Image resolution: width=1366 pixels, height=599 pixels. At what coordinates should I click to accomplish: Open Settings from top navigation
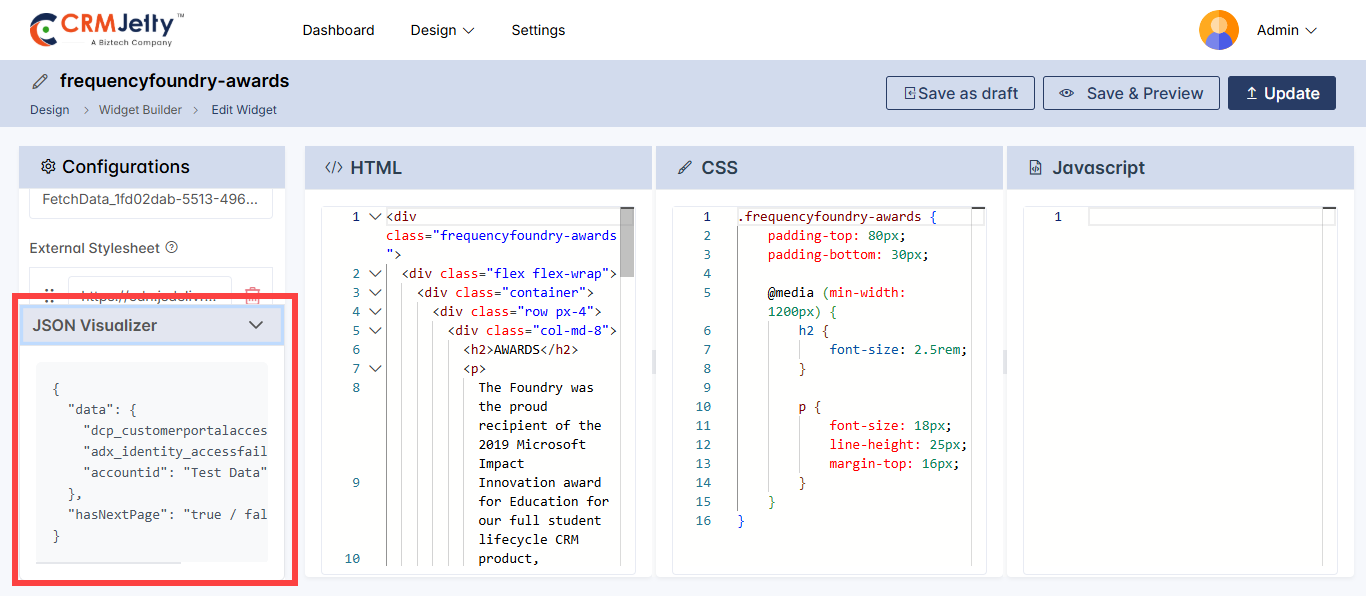538,30
